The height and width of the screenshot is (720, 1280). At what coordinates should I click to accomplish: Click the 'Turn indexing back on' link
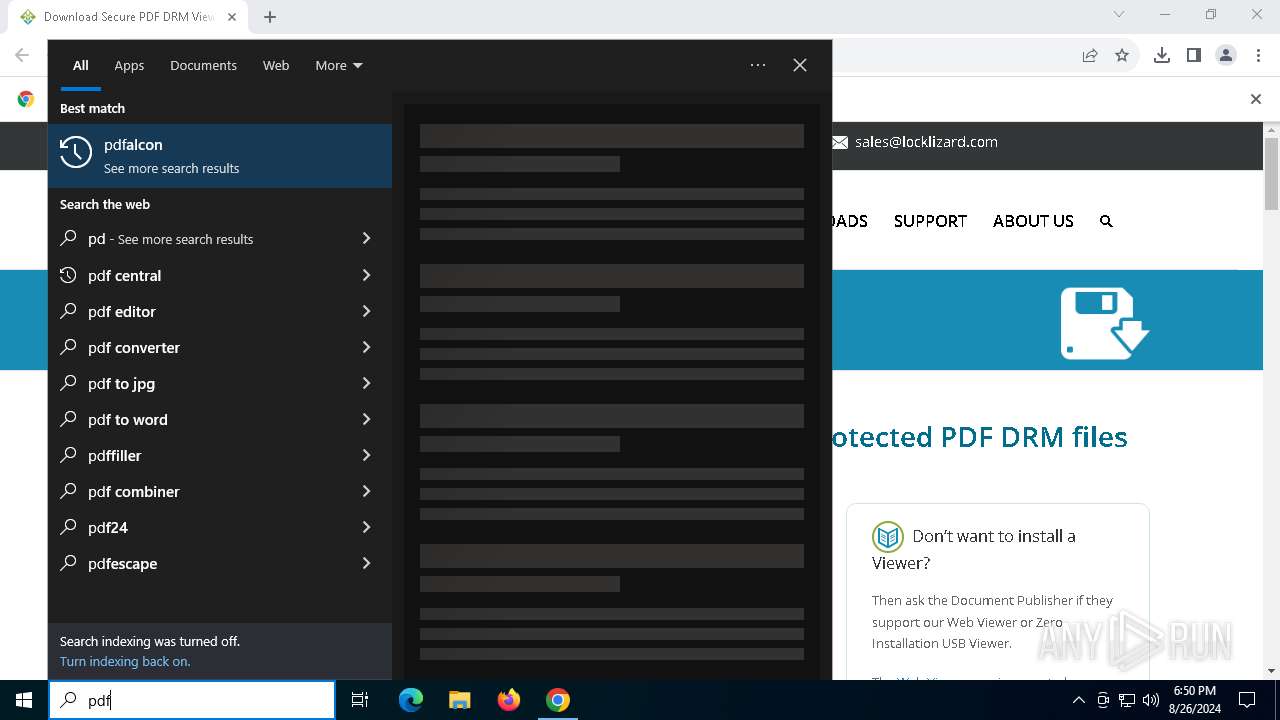click(125, 661)
